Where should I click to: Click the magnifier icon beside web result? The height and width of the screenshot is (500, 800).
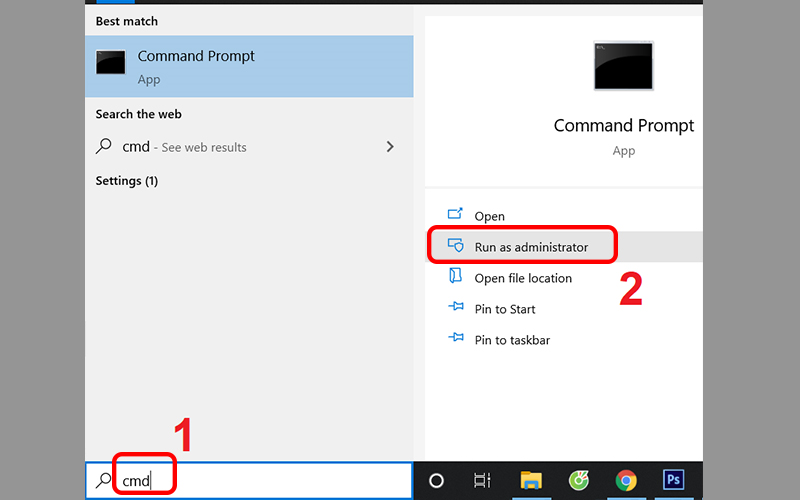click(x=104, y=147)
